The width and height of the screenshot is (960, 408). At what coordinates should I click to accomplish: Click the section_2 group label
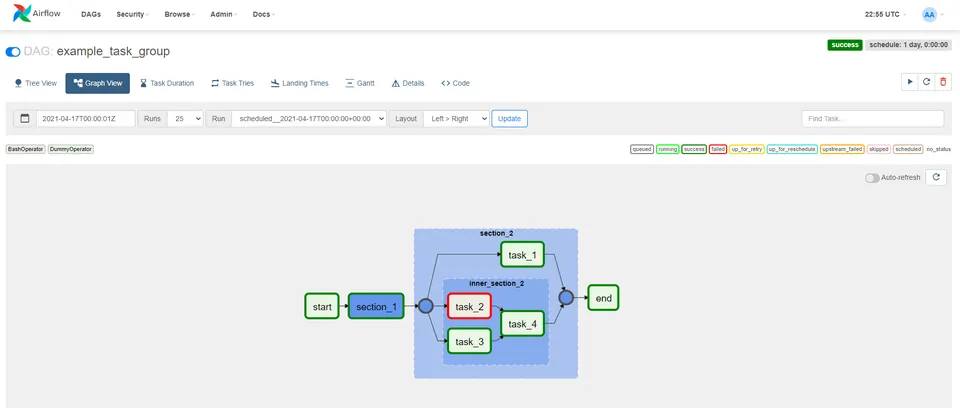496,233
